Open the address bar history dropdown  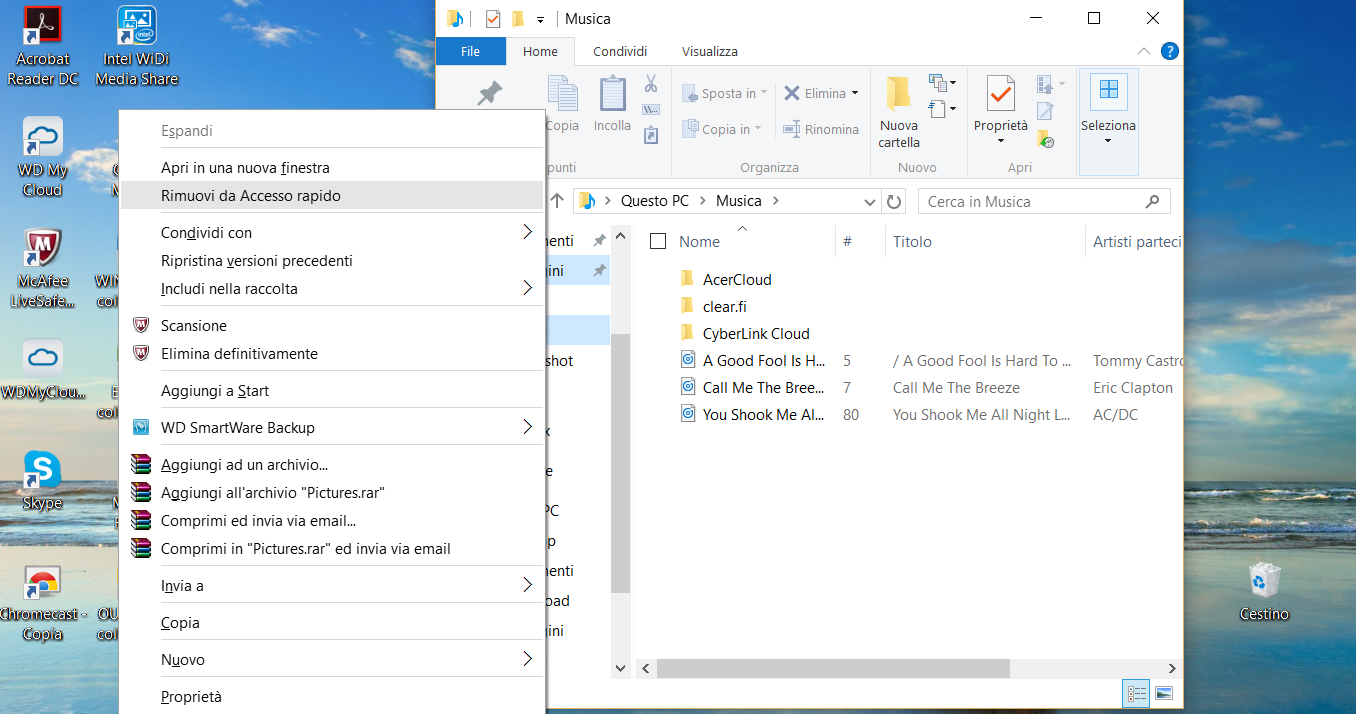pyautogui.click(x=870, y=201)
